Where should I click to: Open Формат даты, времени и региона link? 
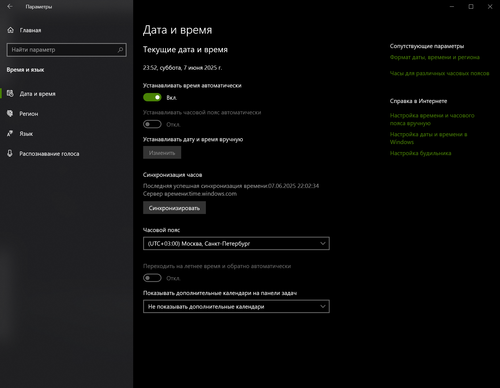tap(435, 57)
